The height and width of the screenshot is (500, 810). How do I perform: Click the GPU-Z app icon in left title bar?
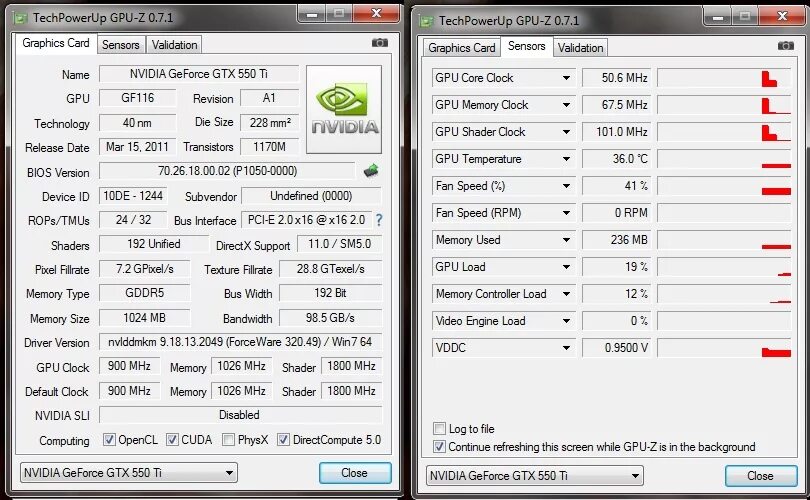[x=21, y=19]
